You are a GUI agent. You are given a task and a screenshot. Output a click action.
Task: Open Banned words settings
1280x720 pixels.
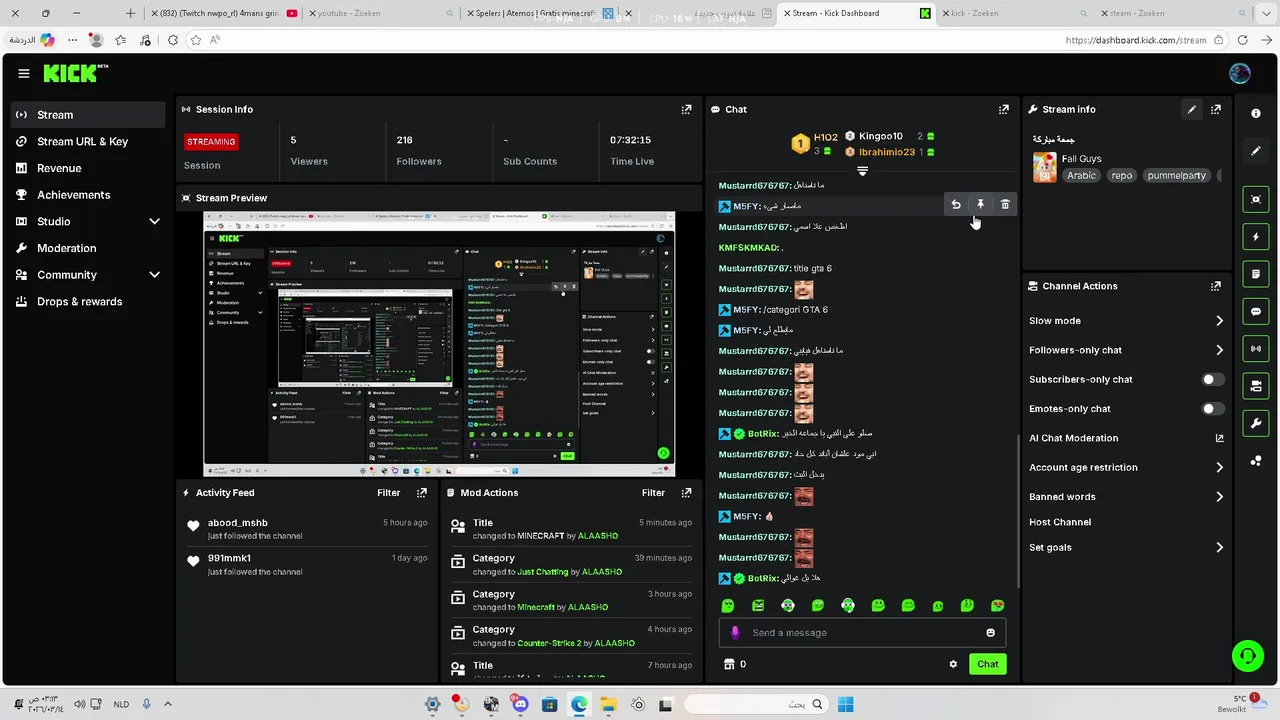coord(1126,496)
